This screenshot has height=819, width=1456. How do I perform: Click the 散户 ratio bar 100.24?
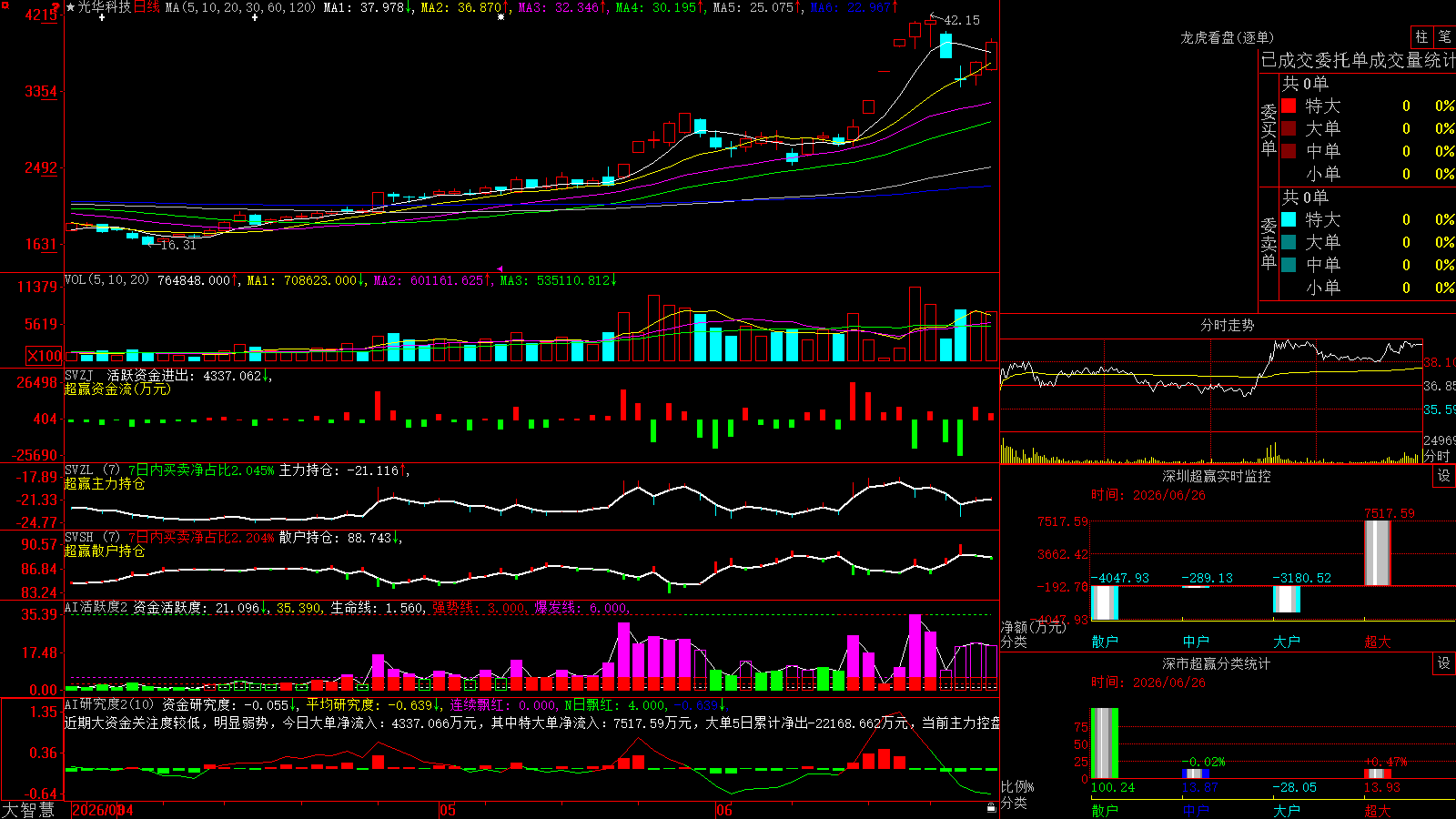(1105, 743)
